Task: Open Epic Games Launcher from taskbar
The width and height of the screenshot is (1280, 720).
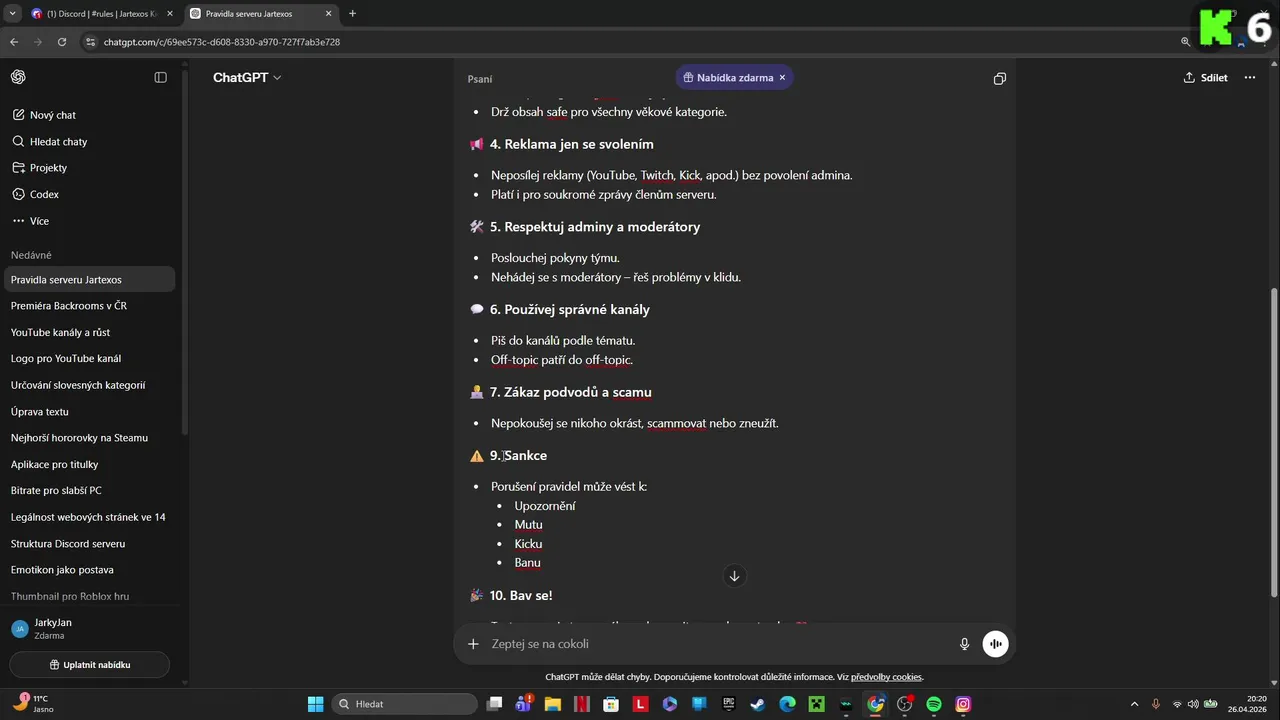Action: click(728, 704)
